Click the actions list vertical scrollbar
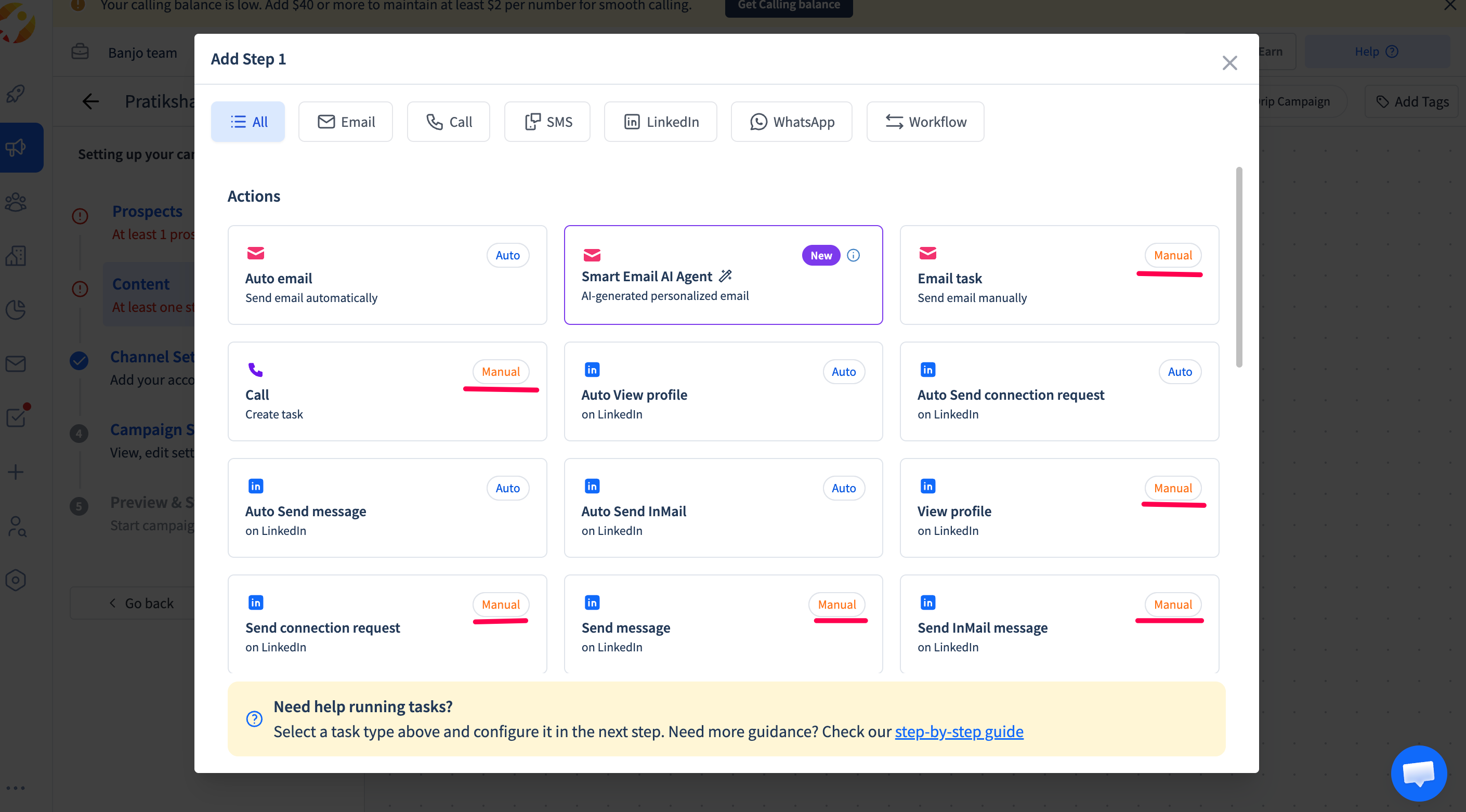The width and height of the screenshot is (1466, 812). coord(1238,267)
